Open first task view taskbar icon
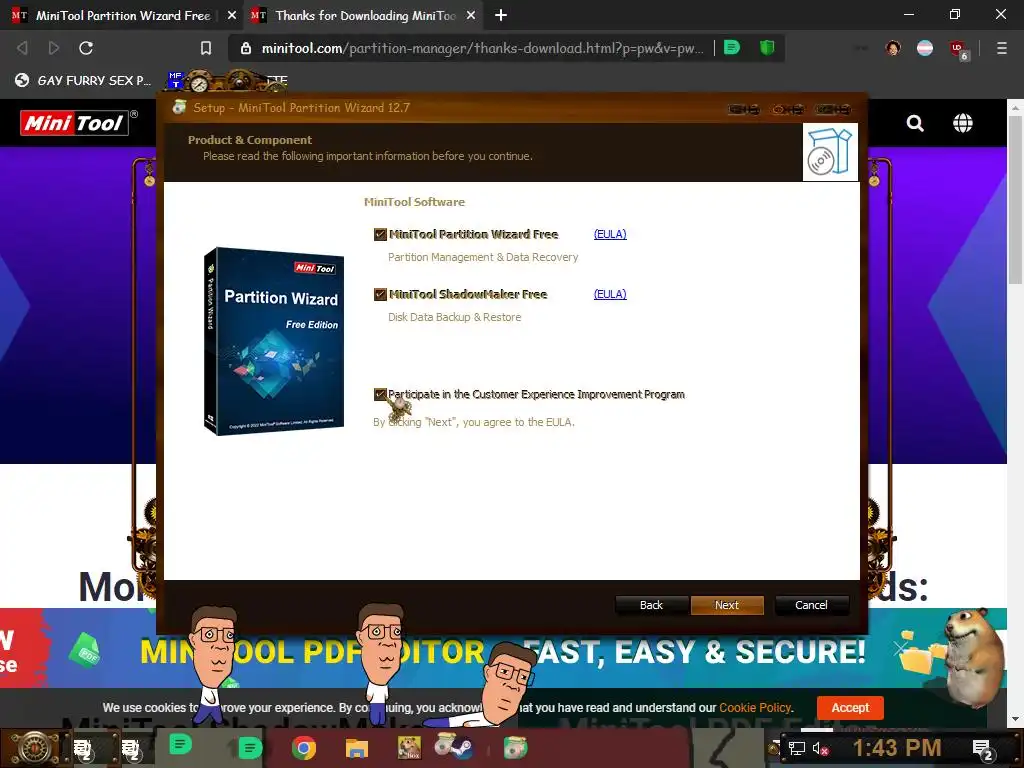 [x=84, y=748]
